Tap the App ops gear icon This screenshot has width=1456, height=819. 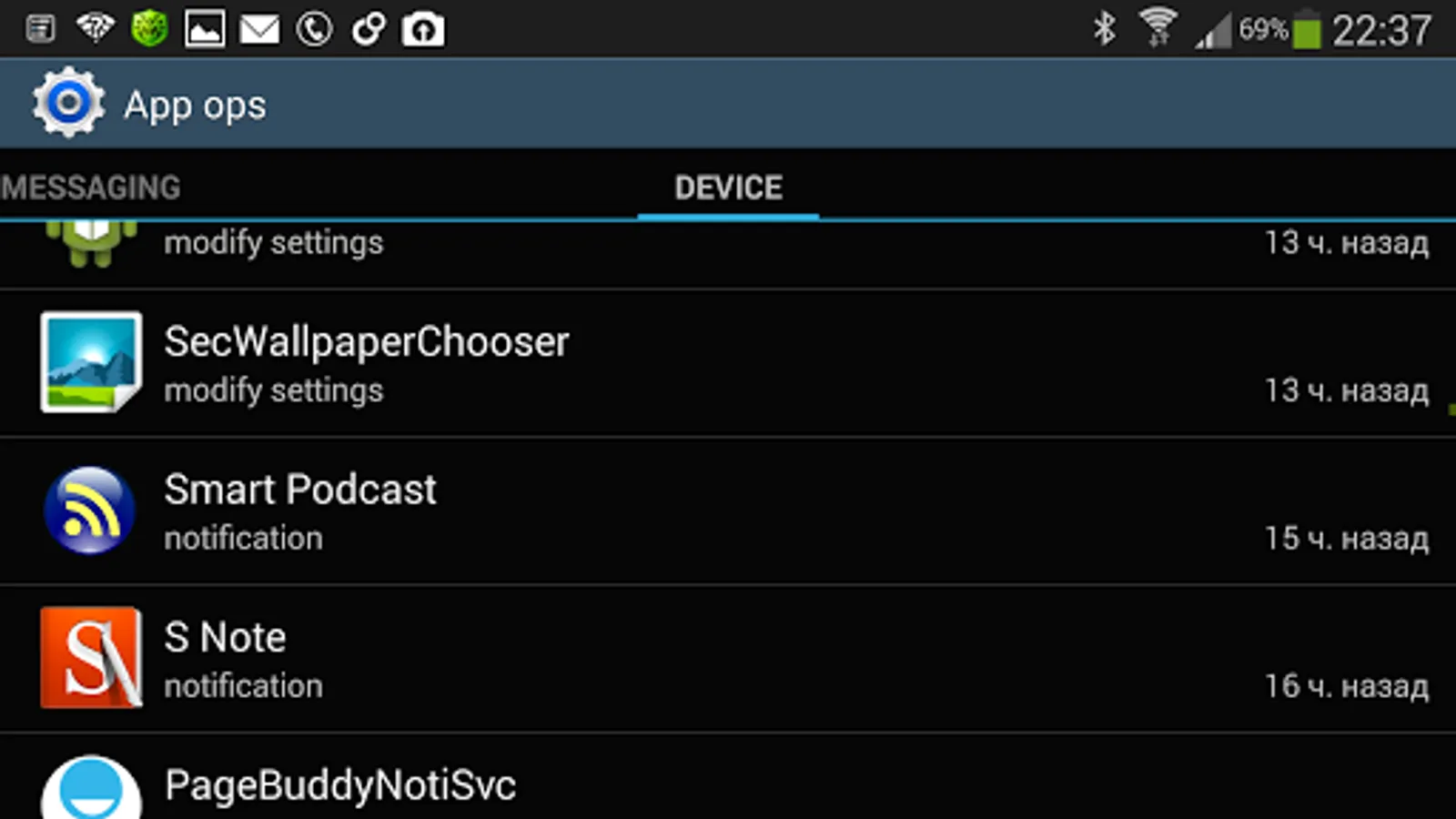(x=68, y=103)
